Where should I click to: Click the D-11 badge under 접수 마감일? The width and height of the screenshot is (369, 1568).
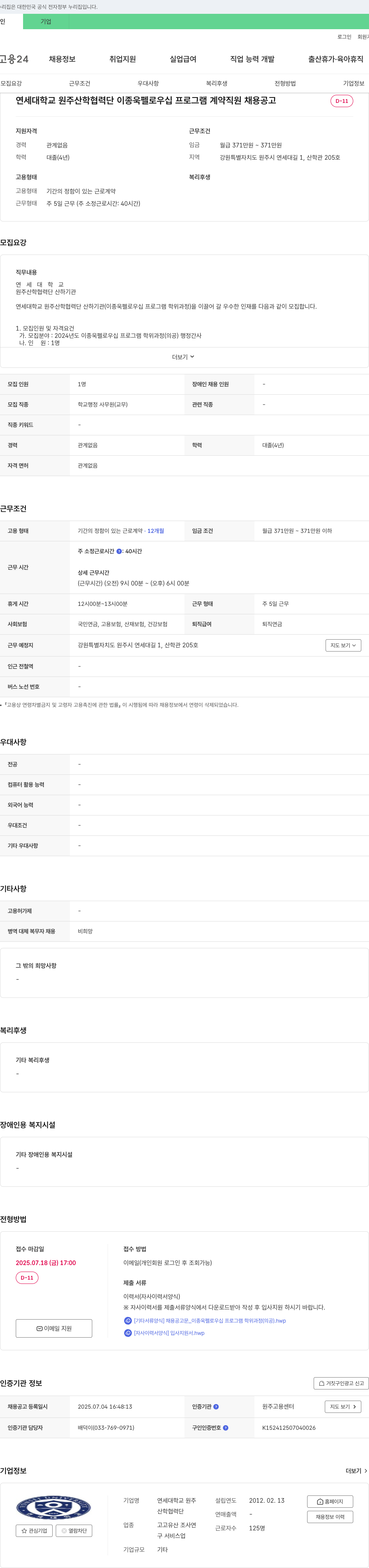(x=27, y=1278)
